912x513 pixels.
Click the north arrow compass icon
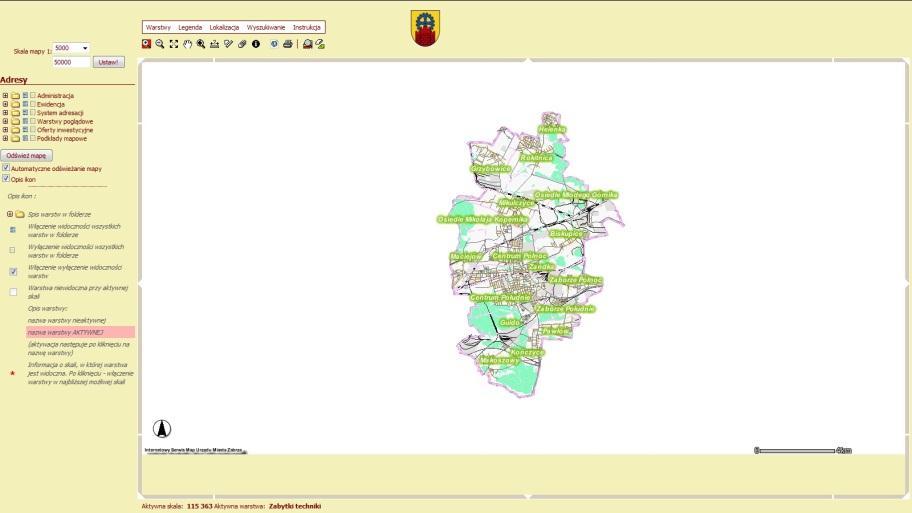point(162,429)
